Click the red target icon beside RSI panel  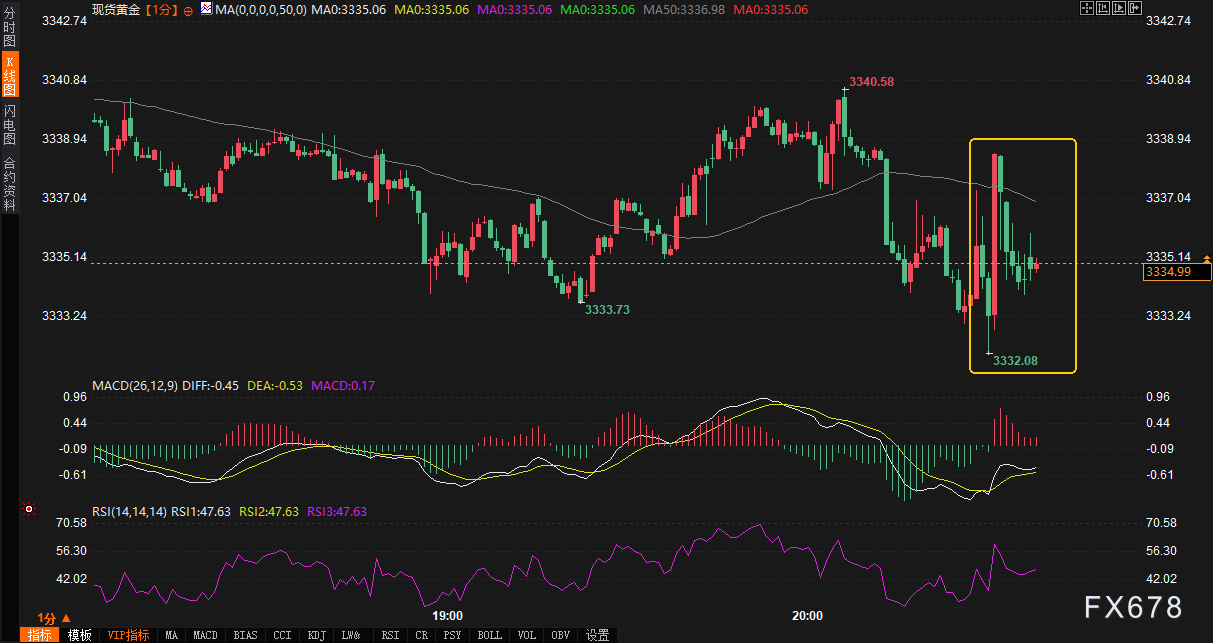point(29,509)
